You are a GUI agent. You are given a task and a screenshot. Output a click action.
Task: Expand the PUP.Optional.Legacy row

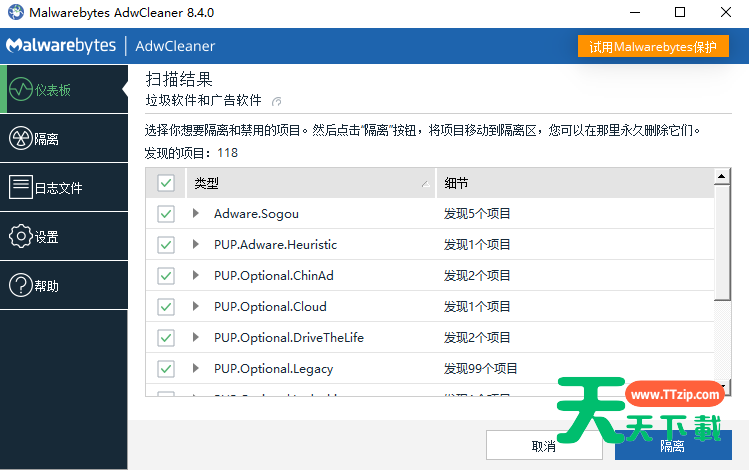195,368
